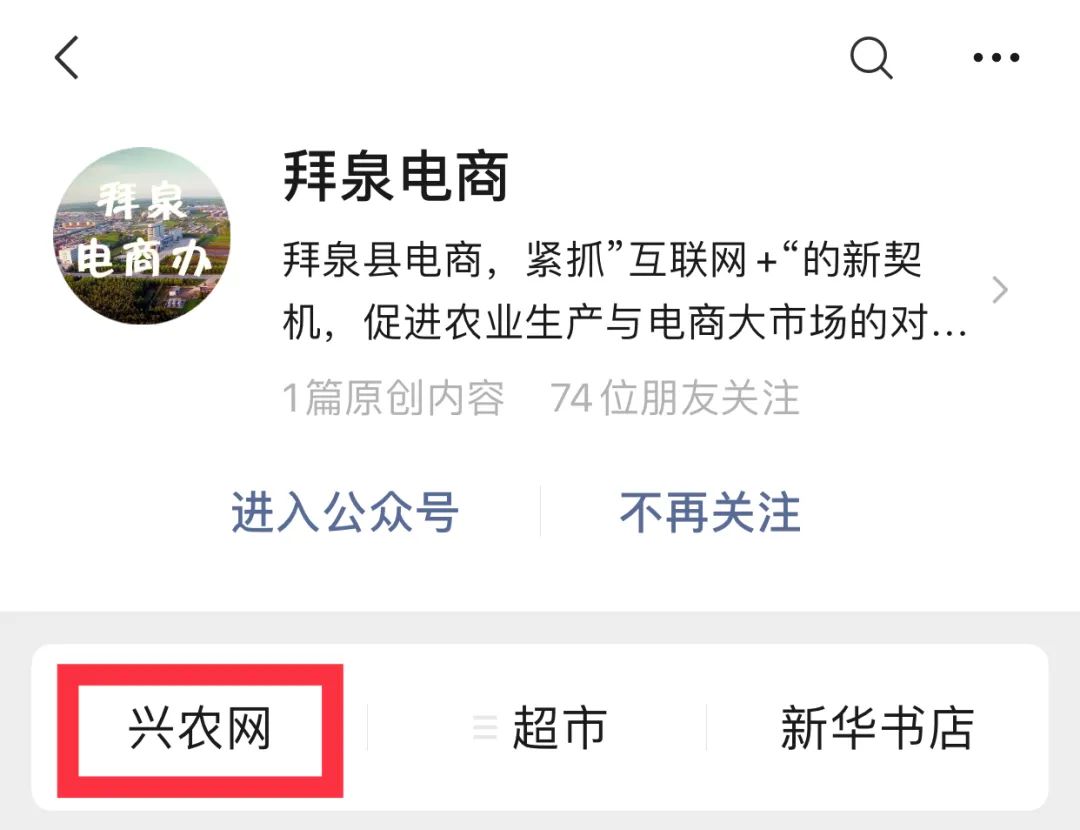The width and height of the screenshot is (1080, 830).
Task: Tap the 拜泉电商 account name title
Action: (396, 178)
